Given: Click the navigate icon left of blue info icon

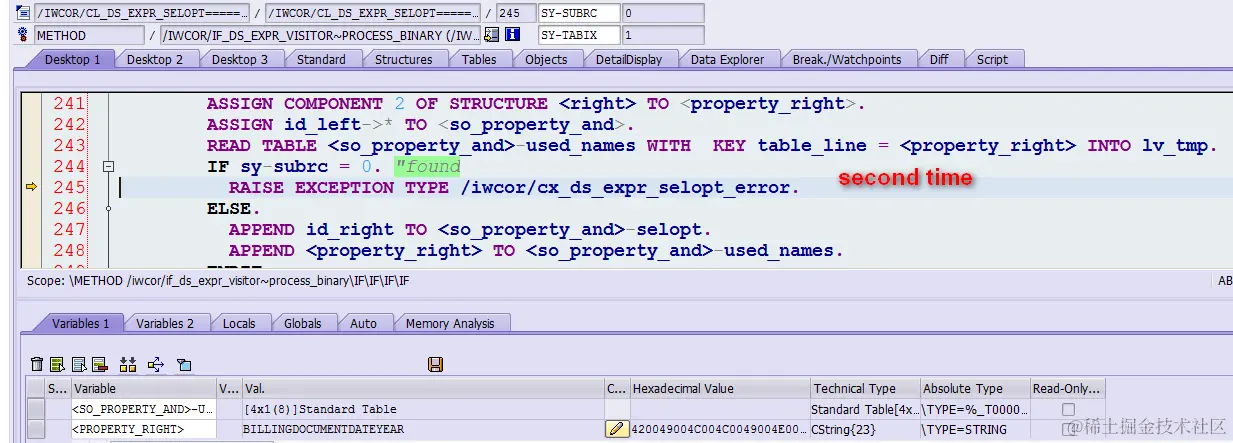Looking at the screenshot, I should (491, 35).
